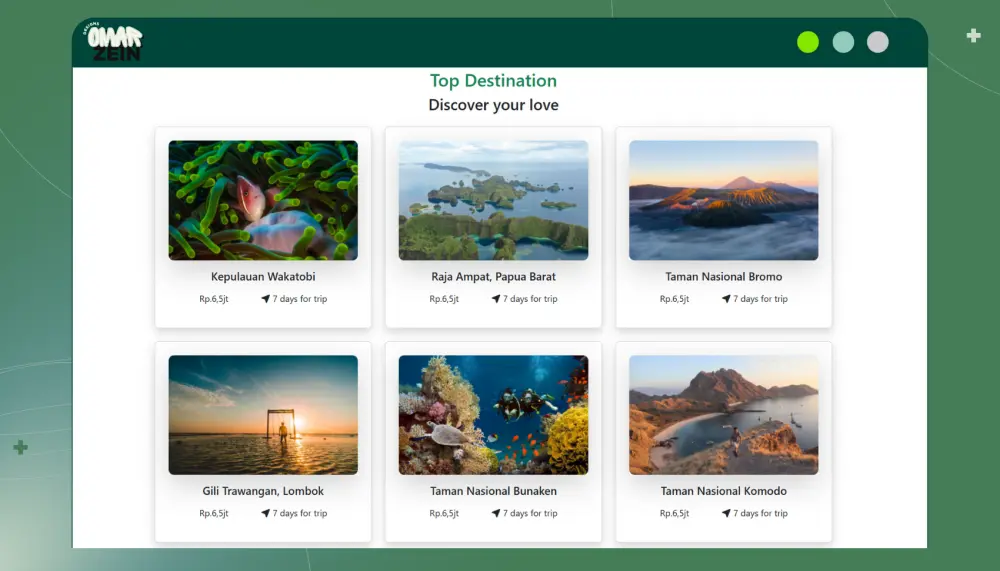Click the Omar Zein logo
Image resolution: width=1000 pixels, height=571 pixels.
(114, 42)
